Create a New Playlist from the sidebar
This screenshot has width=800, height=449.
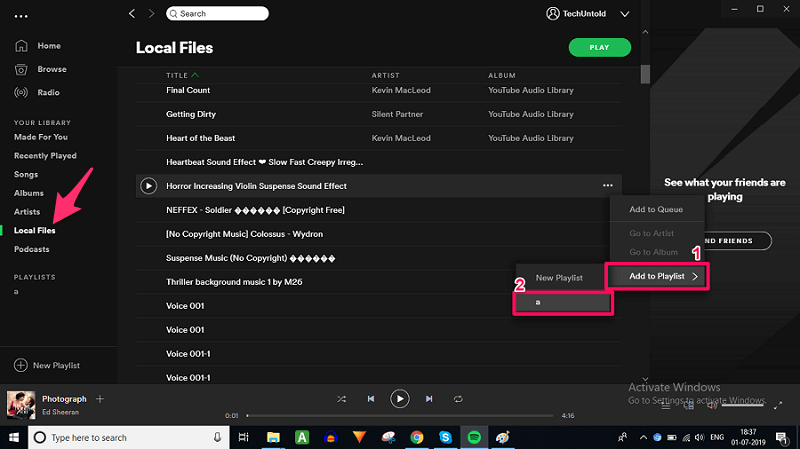click(x=47, y=365)
